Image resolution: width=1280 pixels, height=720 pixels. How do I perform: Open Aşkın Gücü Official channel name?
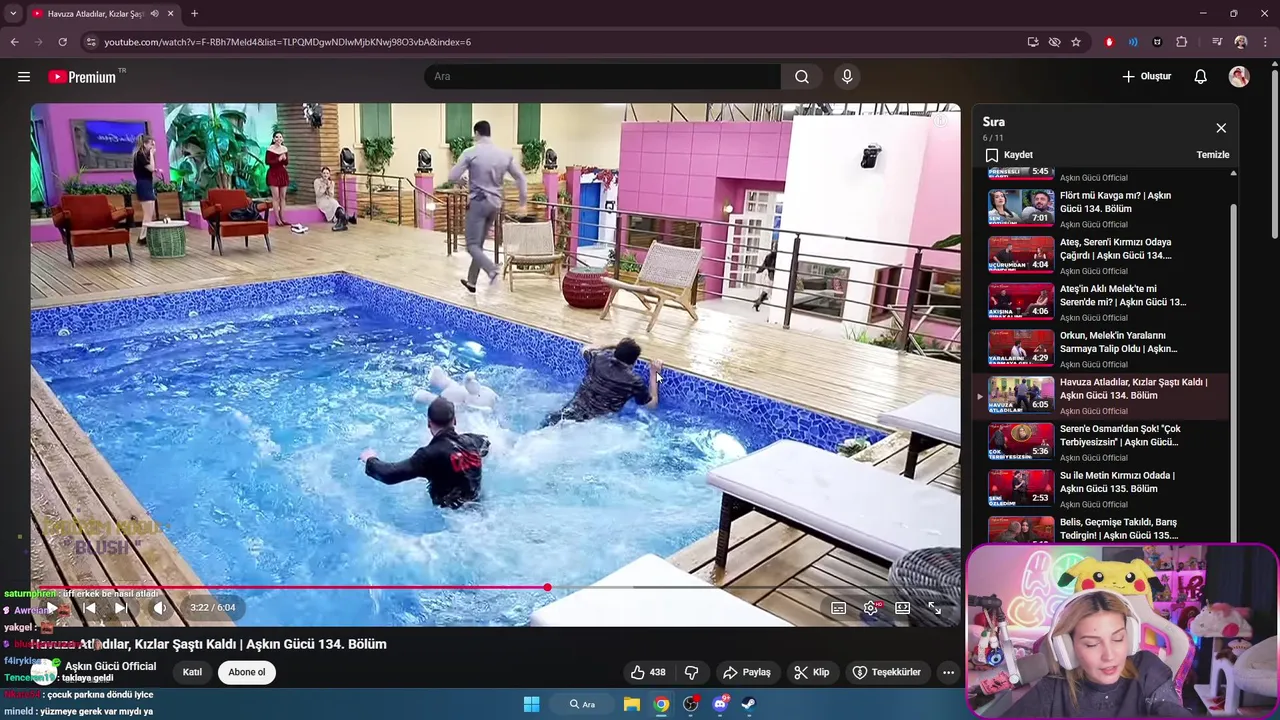click(x=111, y=666)
